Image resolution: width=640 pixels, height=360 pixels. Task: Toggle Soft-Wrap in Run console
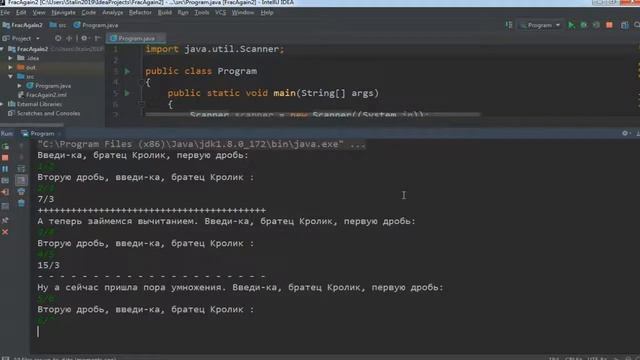[21, 169]
